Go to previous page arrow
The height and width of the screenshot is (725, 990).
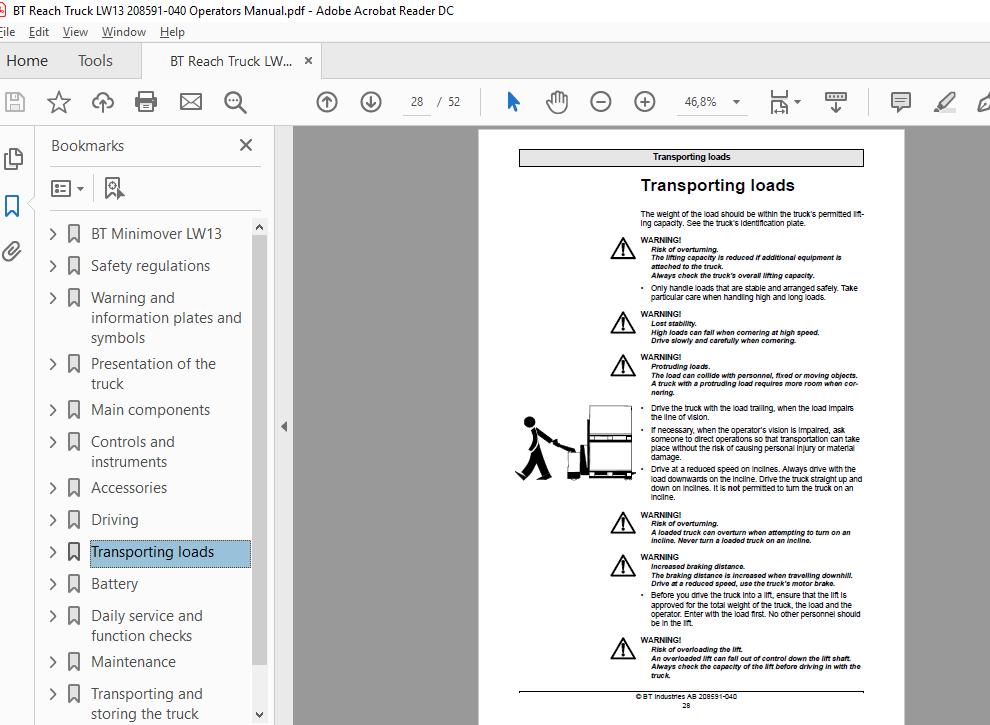pos(327,102)
